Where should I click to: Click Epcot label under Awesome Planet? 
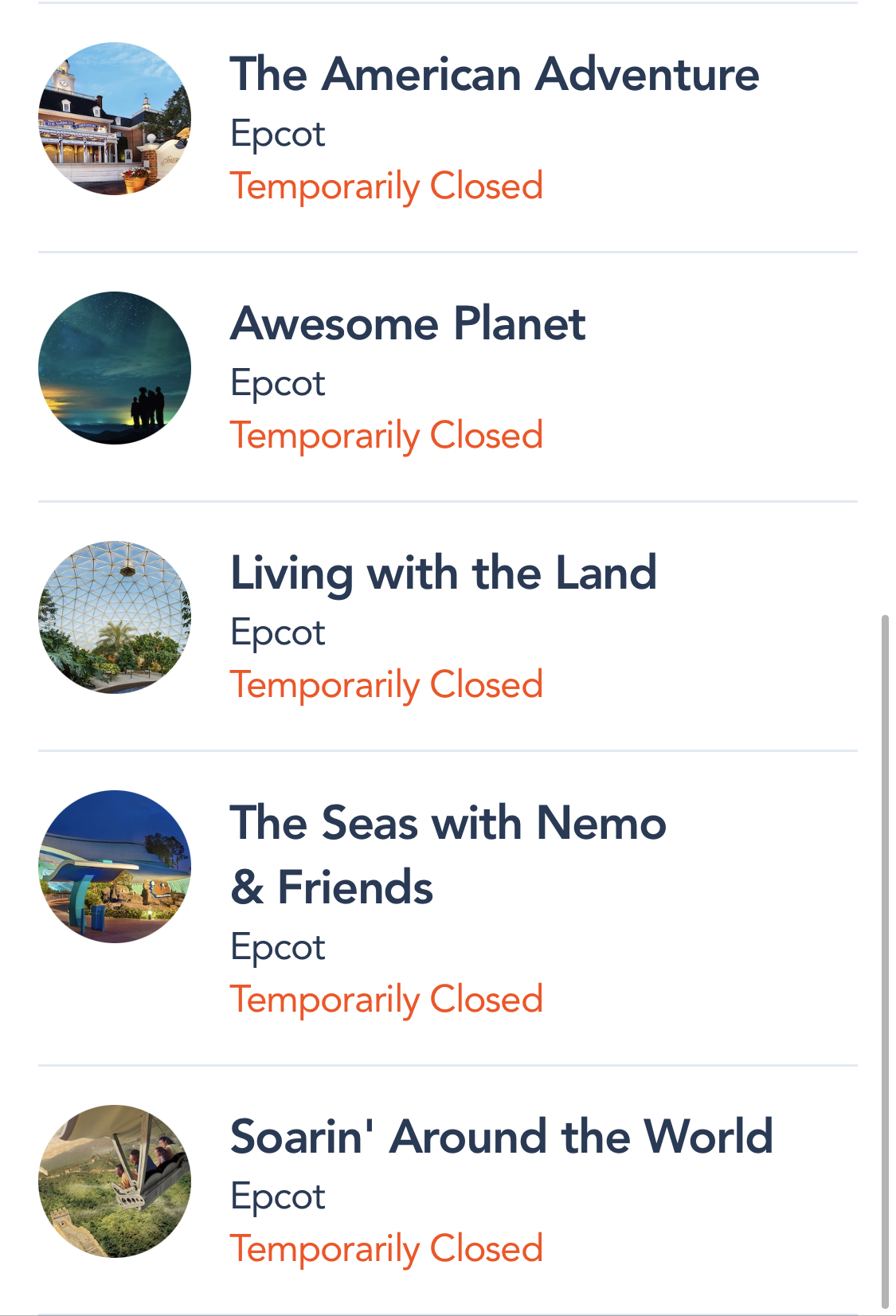coord(278,383)
